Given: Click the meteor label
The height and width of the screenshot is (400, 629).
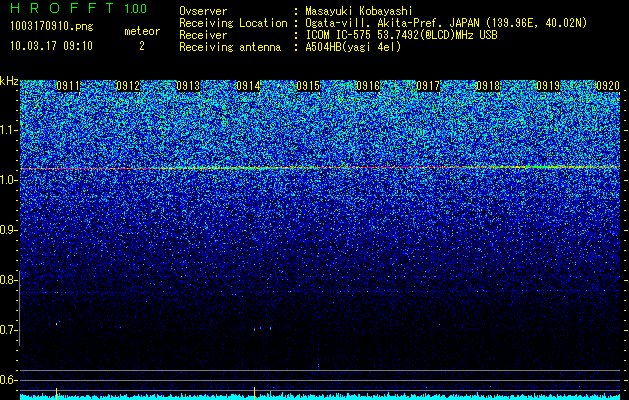Looking at the screenshot, I should click(142, 31).
